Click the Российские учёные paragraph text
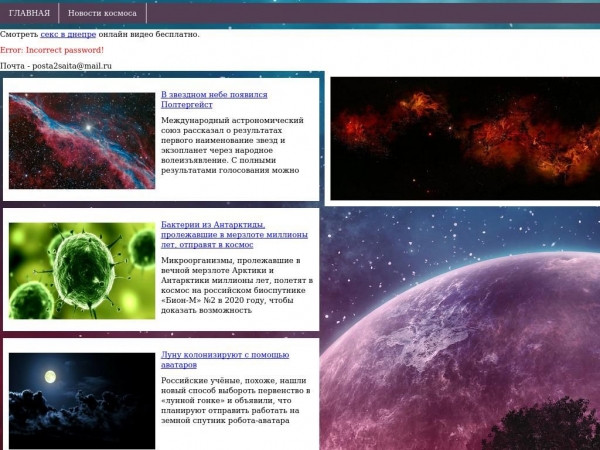The image size is (600, 450). tap(235, 401)
